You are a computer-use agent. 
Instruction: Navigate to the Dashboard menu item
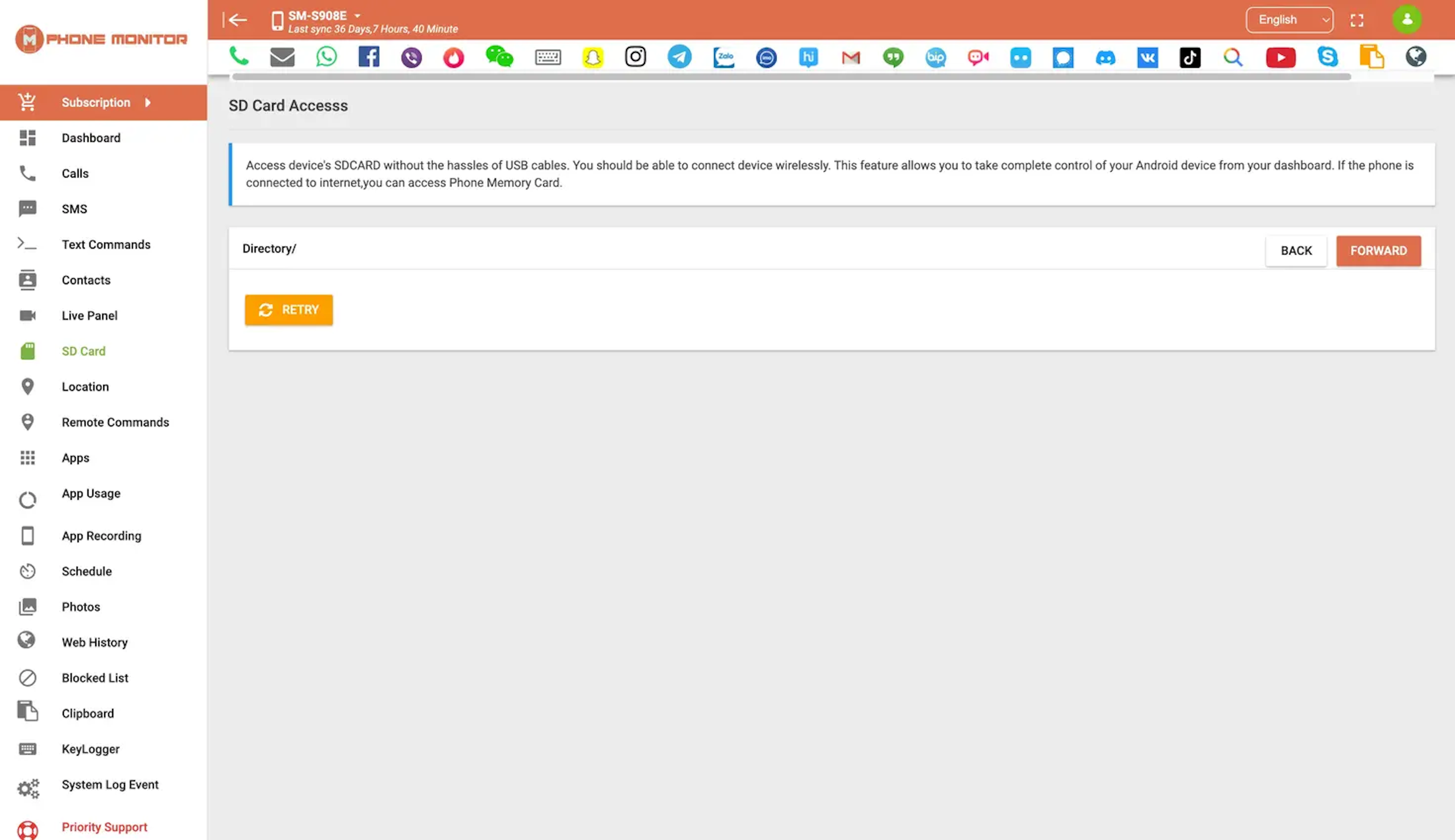click(x=91, y=138)
